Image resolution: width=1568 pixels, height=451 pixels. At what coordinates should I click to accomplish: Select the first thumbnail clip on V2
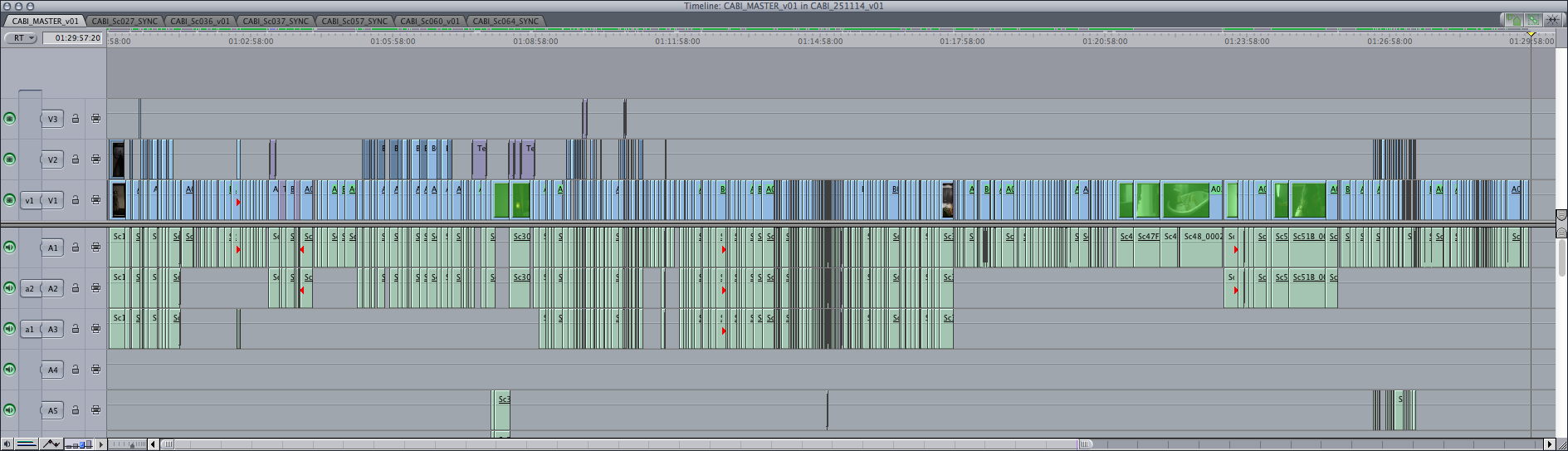118,159
